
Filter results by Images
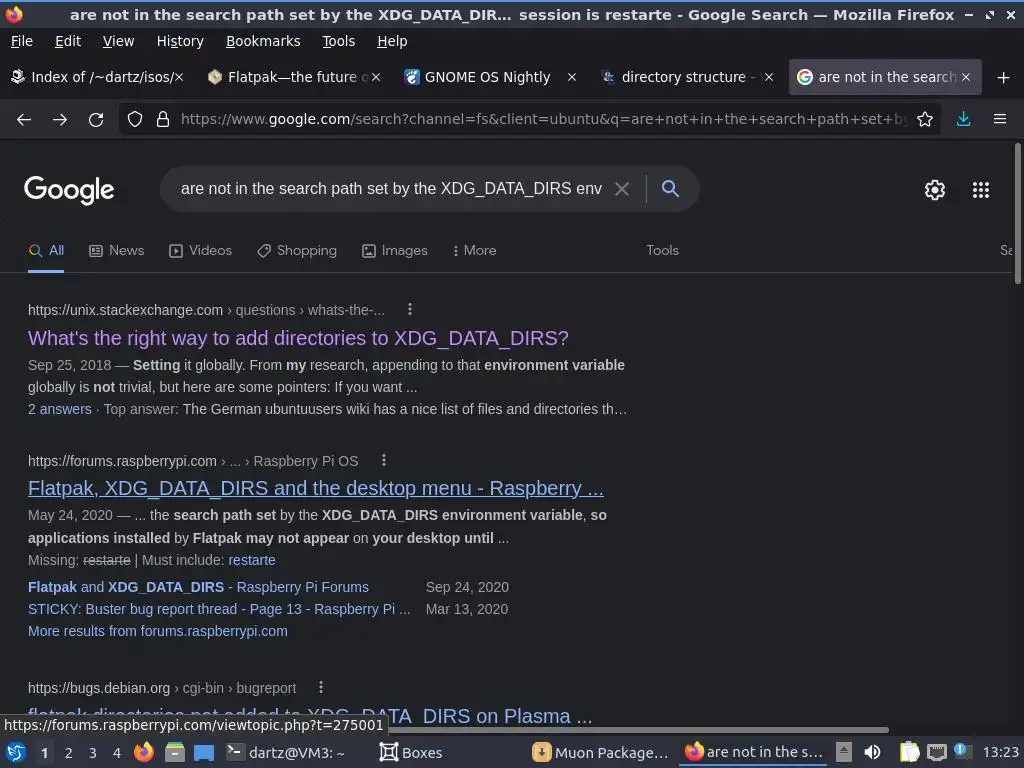click(394, 251)
